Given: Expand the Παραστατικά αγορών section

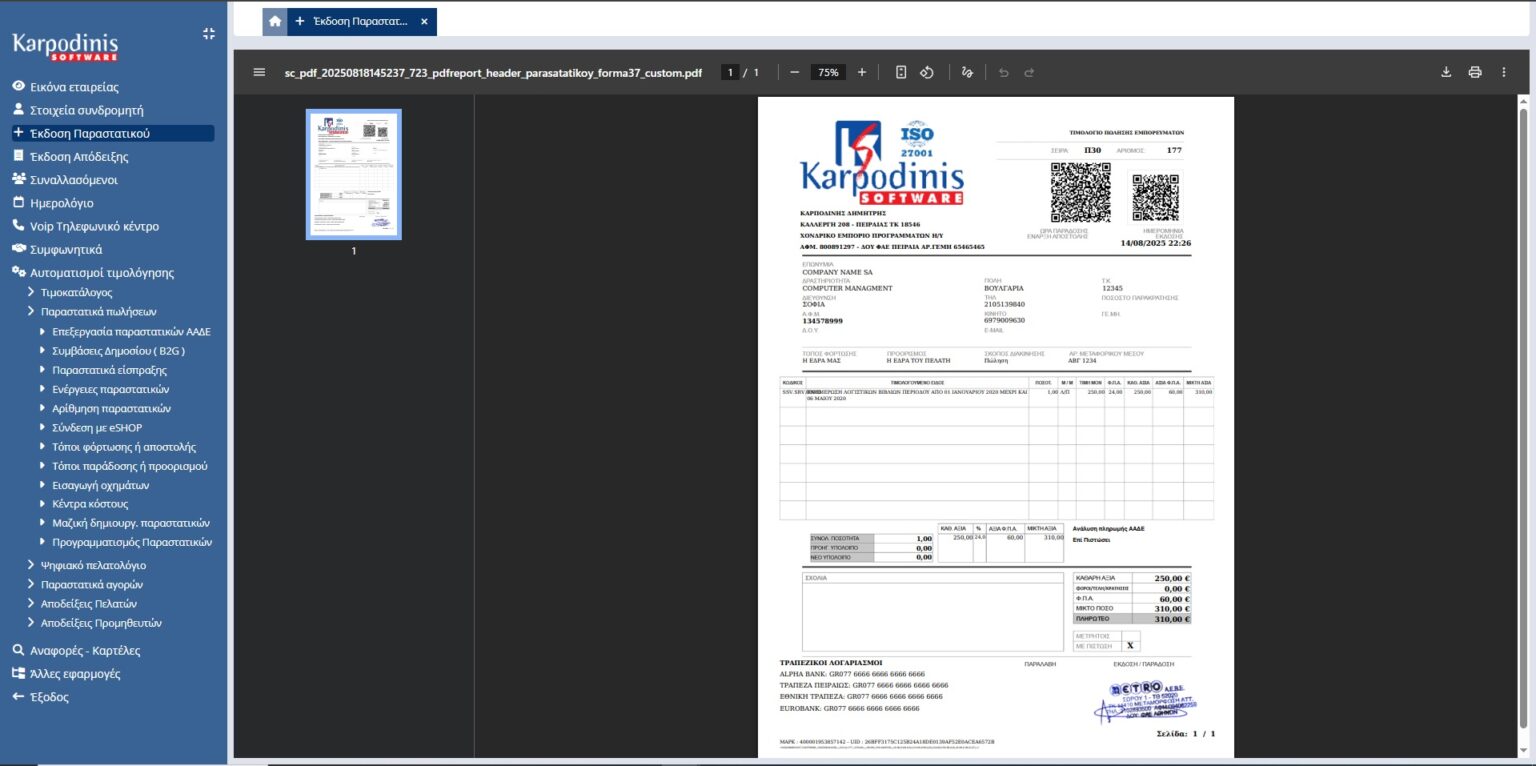Looking at the screenshot, I should 32,584.
